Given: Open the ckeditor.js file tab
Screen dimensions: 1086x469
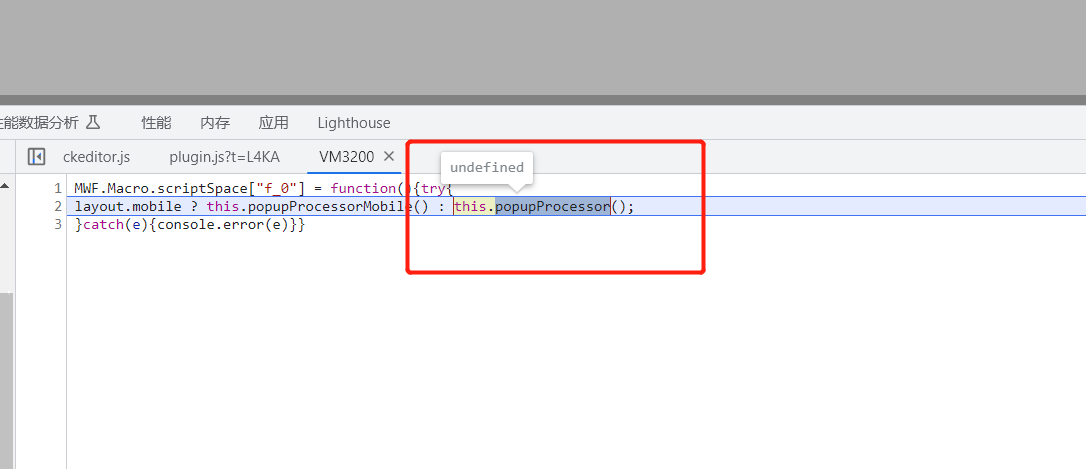Looking at the screenshot, I should point(96,157).
